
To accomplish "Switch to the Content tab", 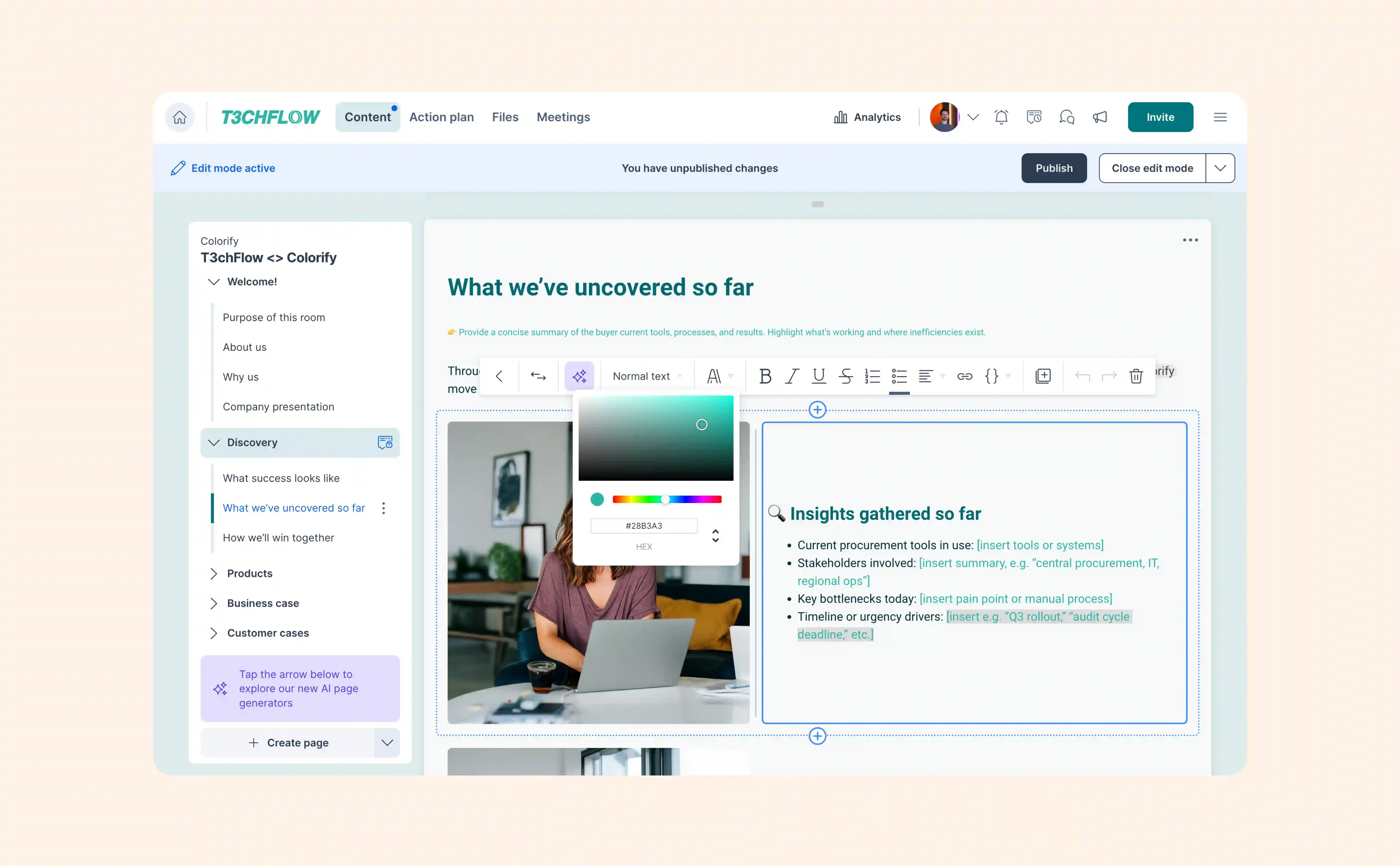I will pos(368,117).
